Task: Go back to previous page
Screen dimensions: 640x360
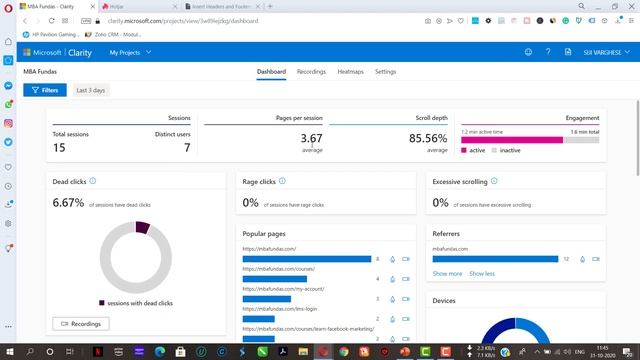Action: 25,21
